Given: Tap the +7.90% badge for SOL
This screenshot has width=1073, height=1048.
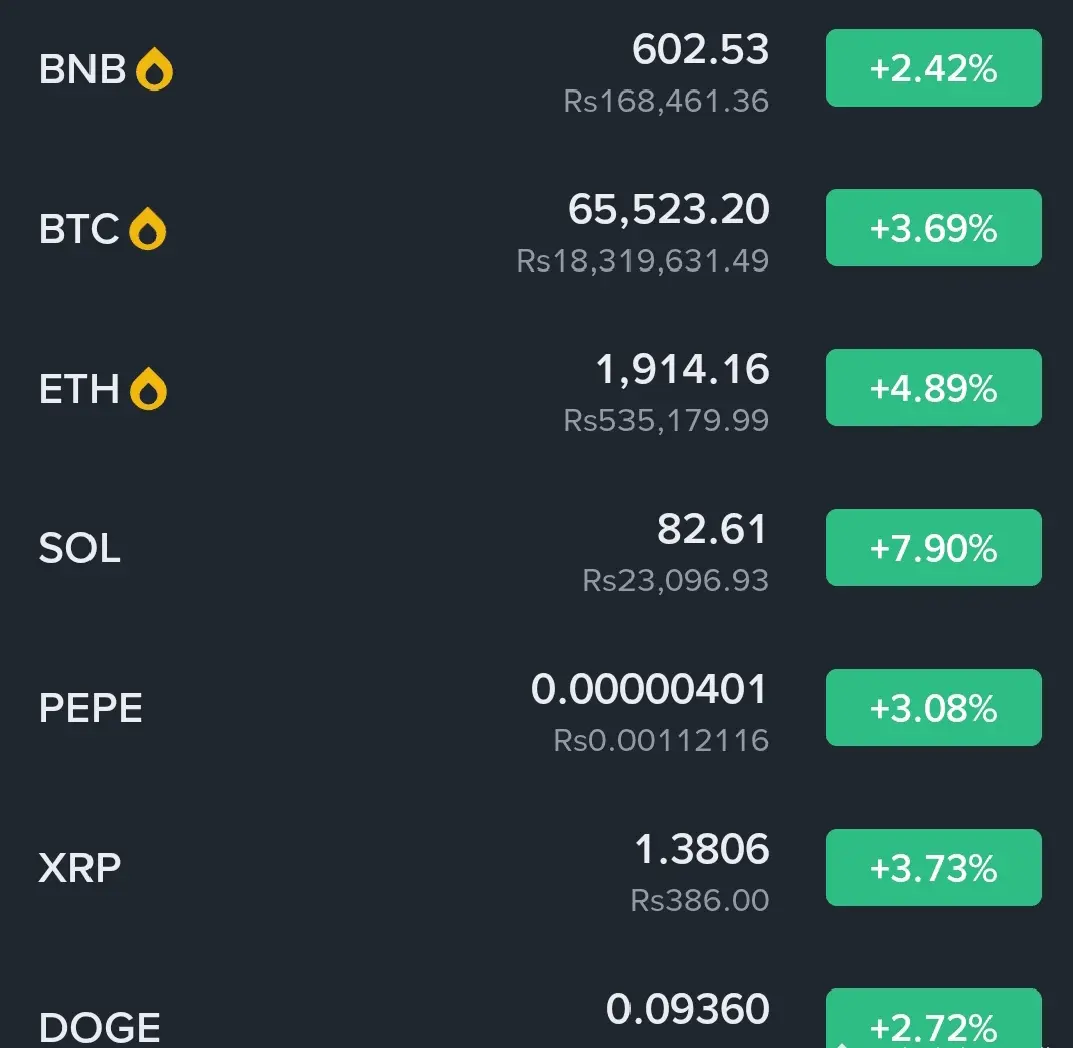Looking at the screenshot, I should pyautogui.click(x=933, y=548).
